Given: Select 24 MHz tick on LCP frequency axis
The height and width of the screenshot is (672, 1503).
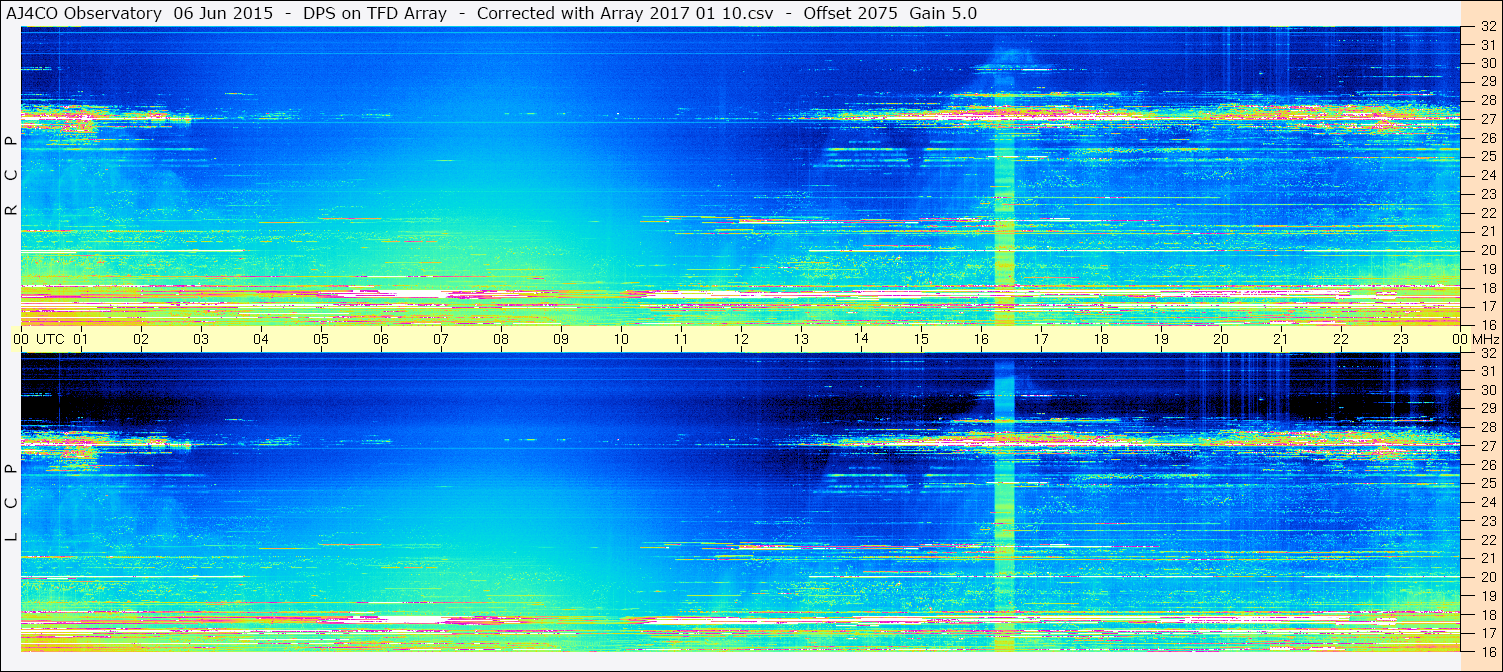Looking at the screenshot, I should pos(1487,502).
